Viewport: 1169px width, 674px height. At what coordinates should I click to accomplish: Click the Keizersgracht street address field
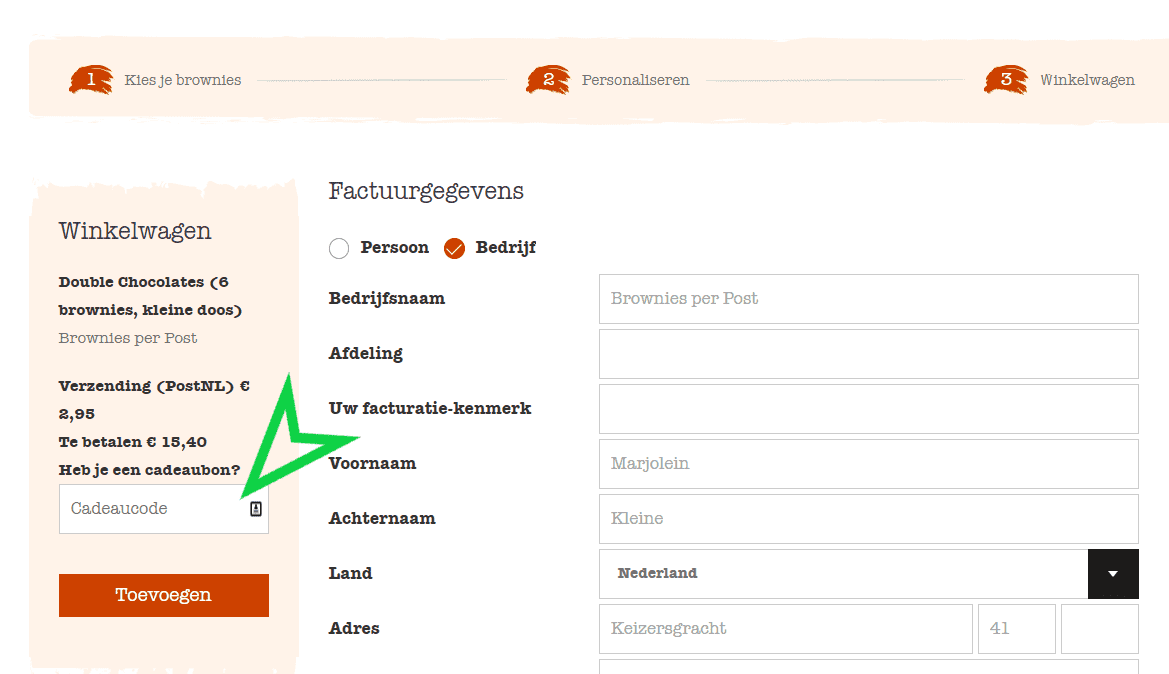click(x=785, y=629)
